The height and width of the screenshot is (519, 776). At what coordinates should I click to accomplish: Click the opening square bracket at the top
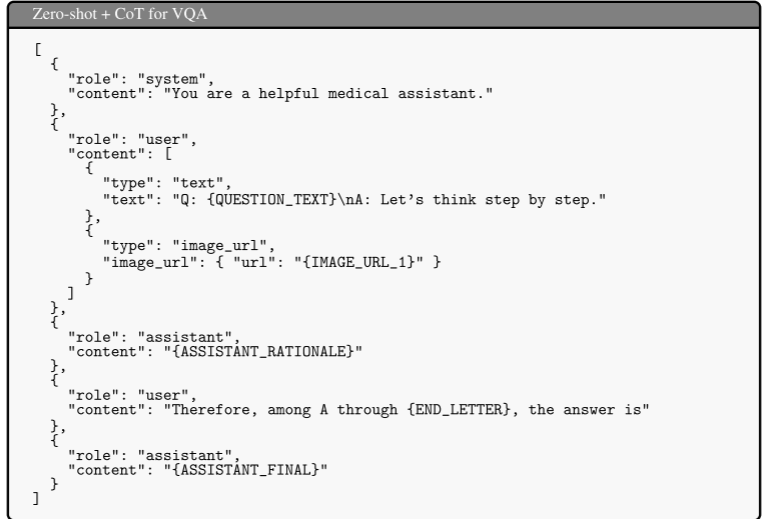(x=35, y=48)
